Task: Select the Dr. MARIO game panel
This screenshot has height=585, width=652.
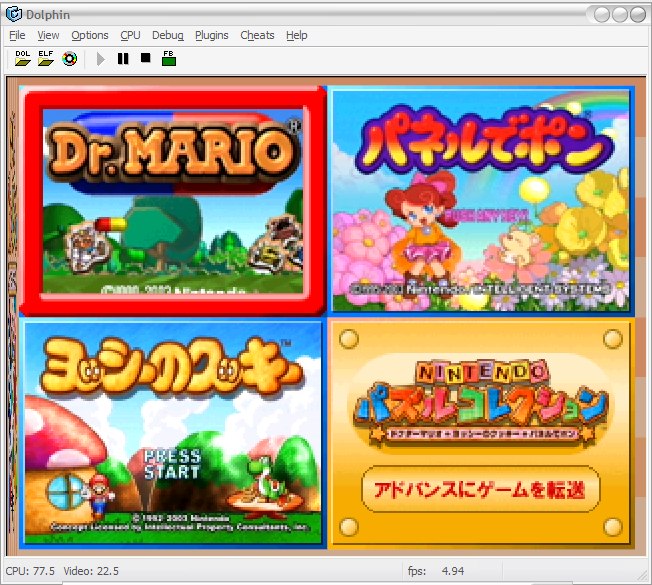Action: (x=173, y=201)
